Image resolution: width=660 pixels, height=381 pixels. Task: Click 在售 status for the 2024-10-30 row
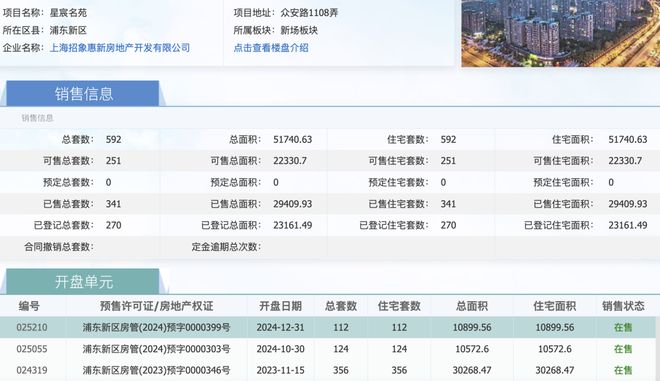[623, 349]
